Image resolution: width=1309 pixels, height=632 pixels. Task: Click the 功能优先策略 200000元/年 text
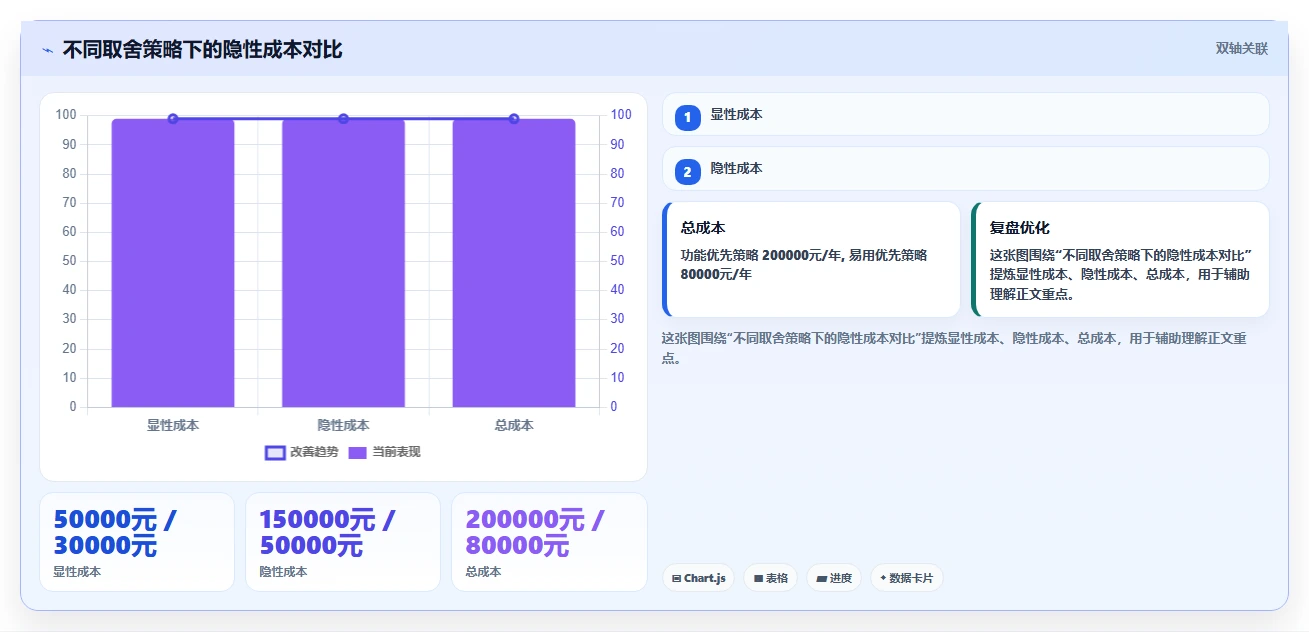point(761,255)
